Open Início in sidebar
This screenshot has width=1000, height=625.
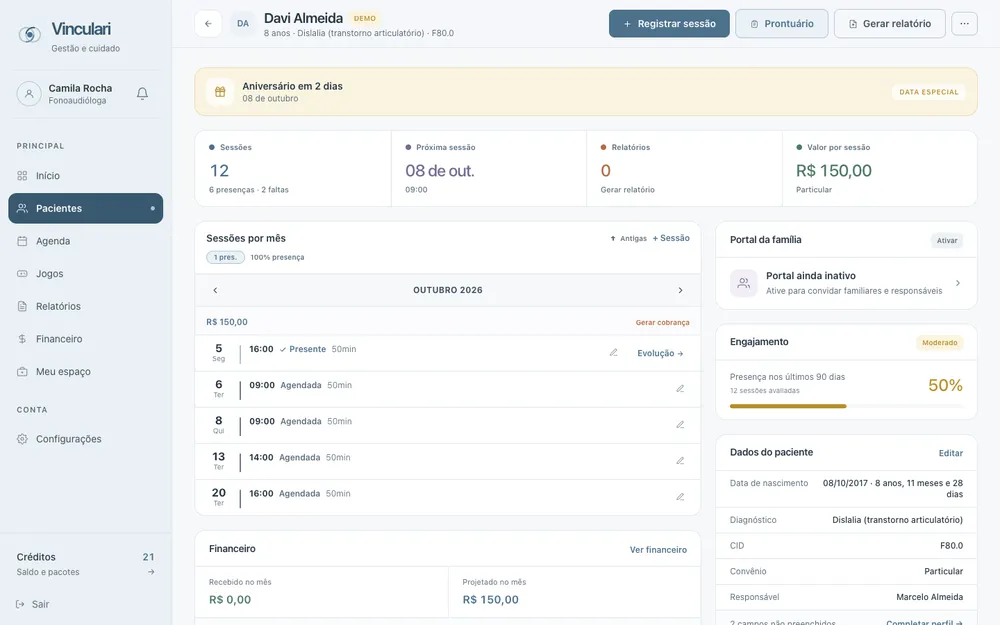(85, 175)
